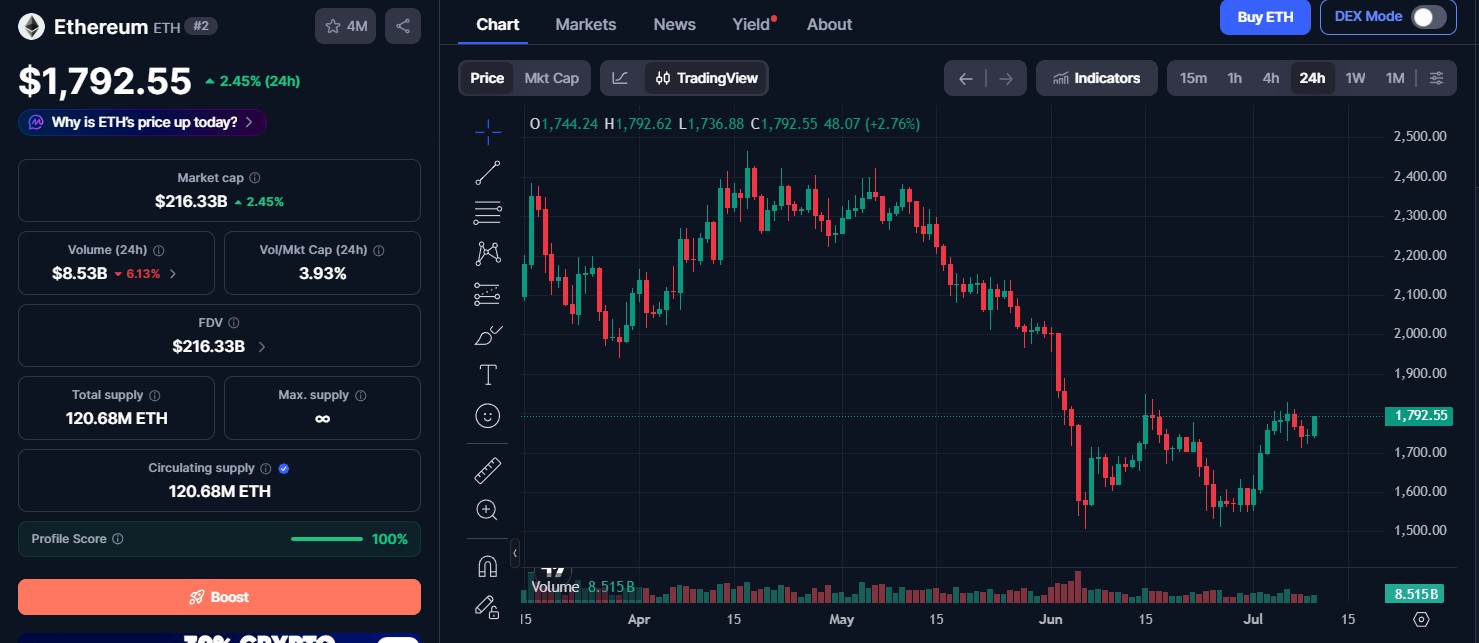Set chart interval to 1W
1479x643 pixels.
coord(1355,78)
